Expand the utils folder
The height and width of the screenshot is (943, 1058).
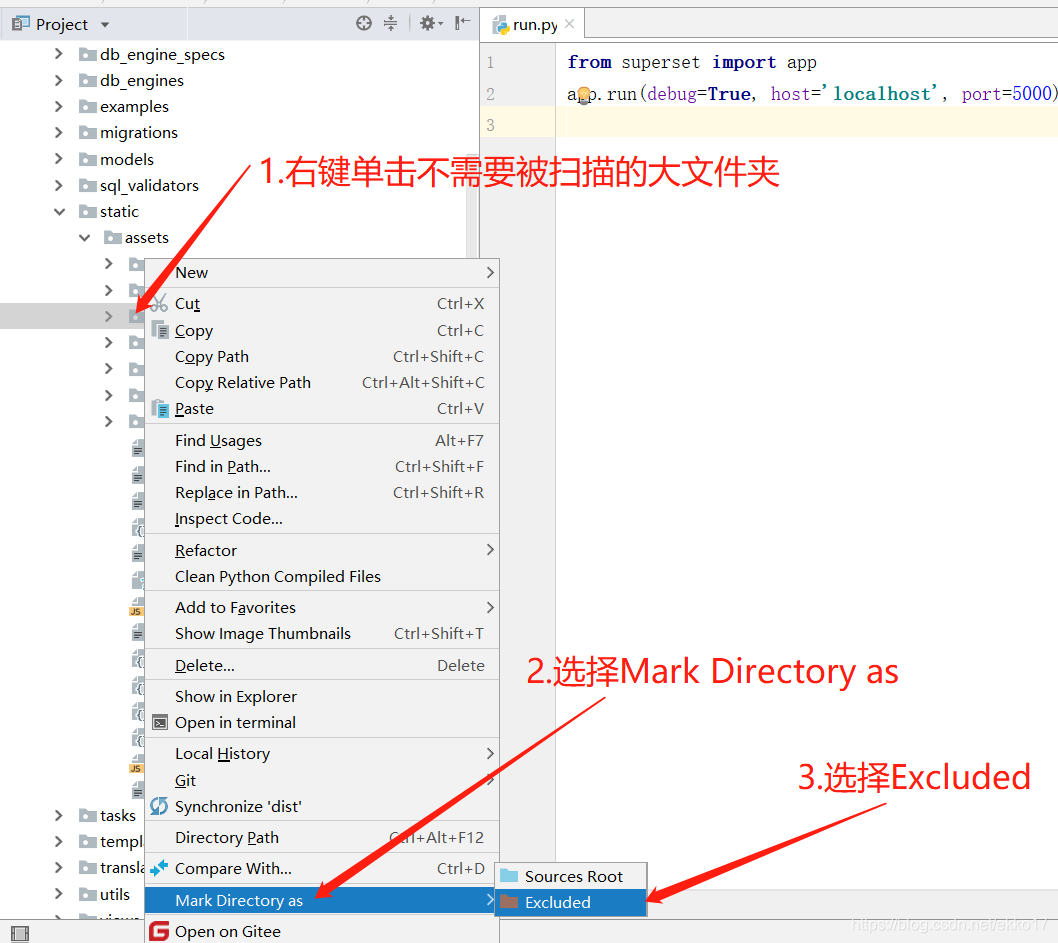59,894
